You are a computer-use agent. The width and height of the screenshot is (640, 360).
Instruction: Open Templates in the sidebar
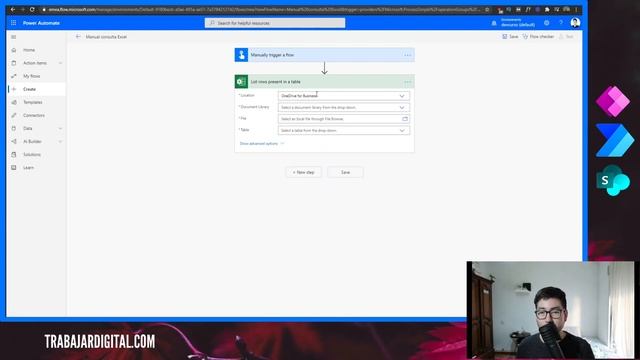[33, 102]
